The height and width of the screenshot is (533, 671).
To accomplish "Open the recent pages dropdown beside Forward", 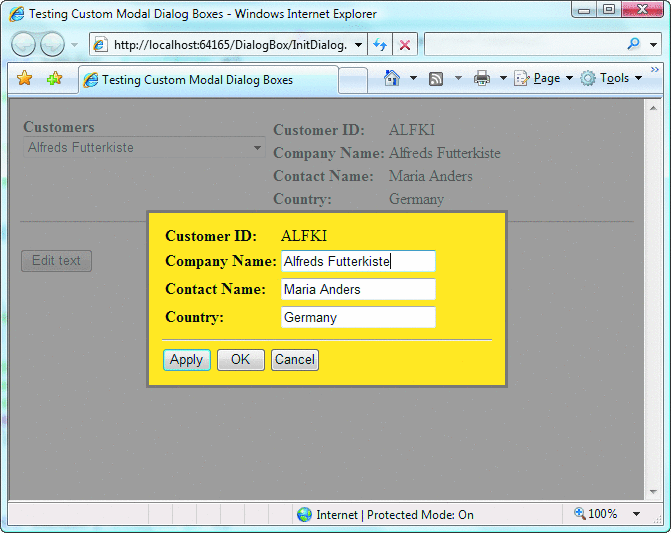I will tap(74, 44).
